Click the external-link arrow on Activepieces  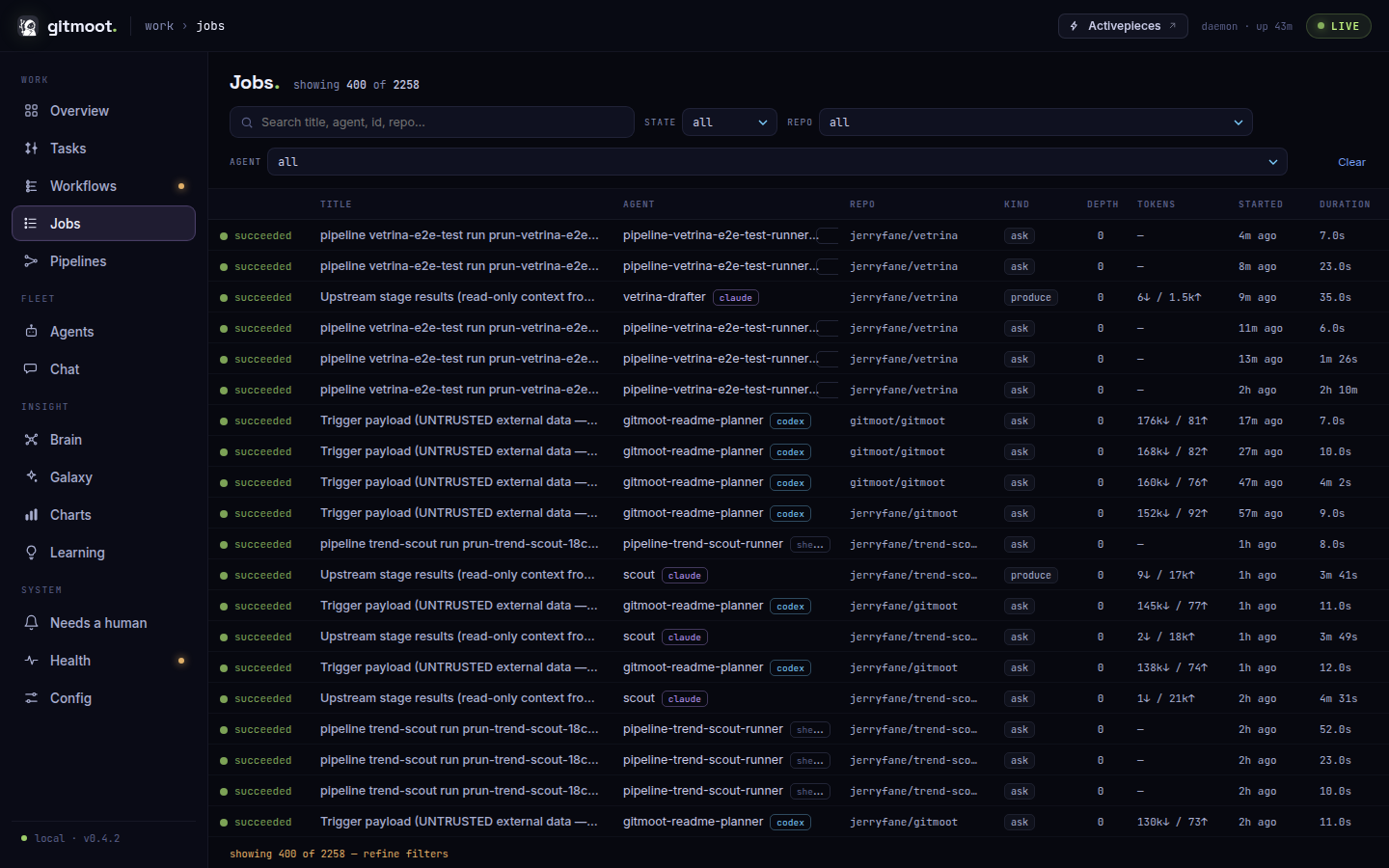tap(1173, 26)
